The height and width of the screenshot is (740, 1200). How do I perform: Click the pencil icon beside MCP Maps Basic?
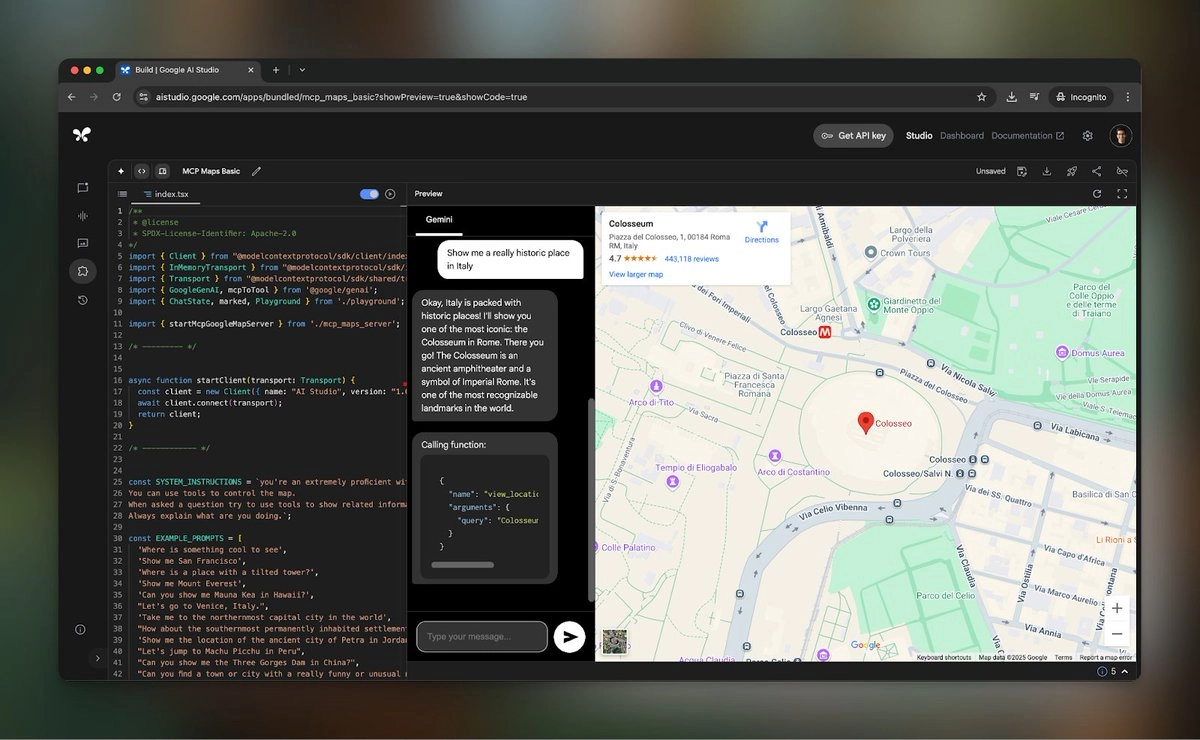pyautogui.click(x=257, y=171)
